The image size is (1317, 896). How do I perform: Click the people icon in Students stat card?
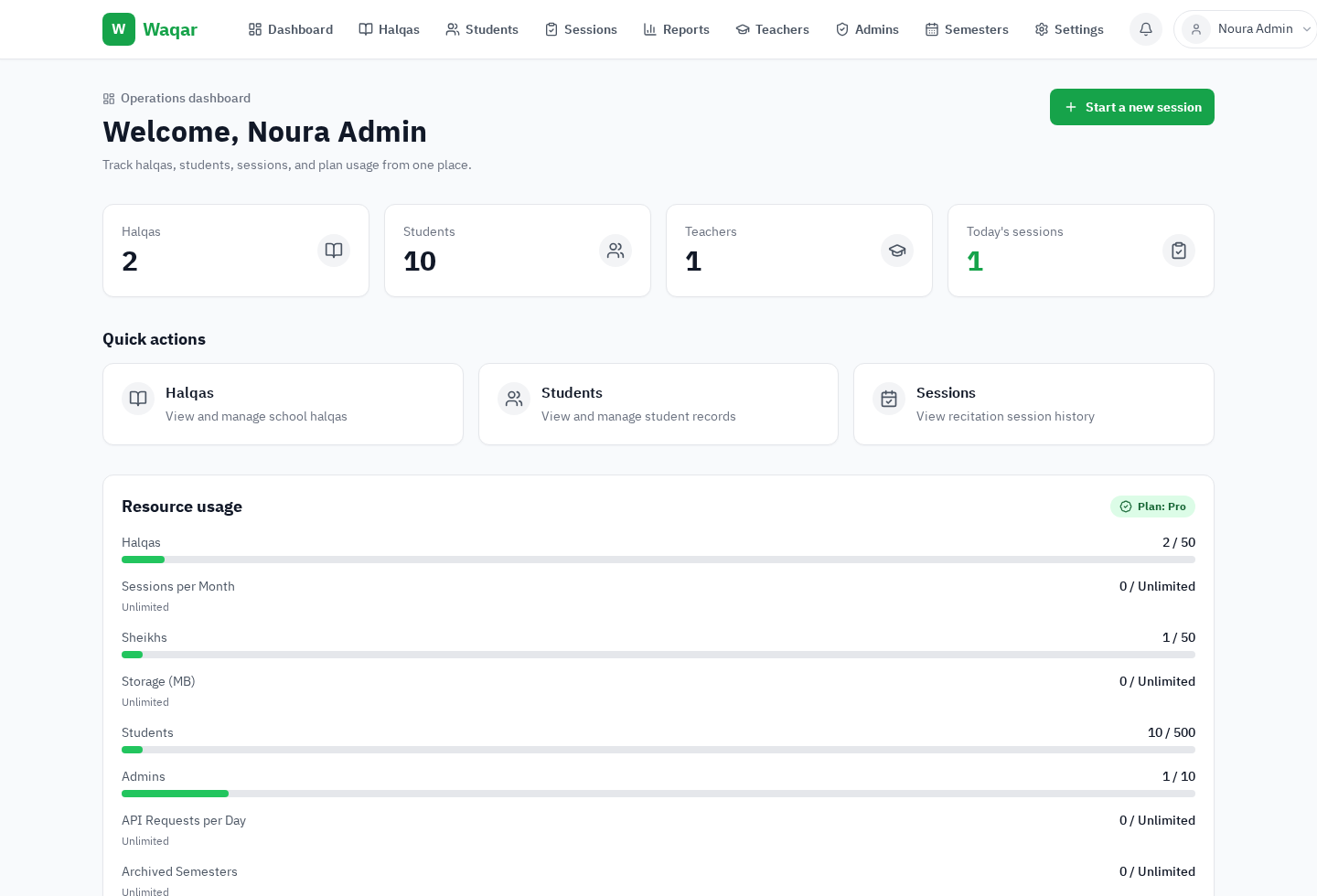tap(616, 251)
